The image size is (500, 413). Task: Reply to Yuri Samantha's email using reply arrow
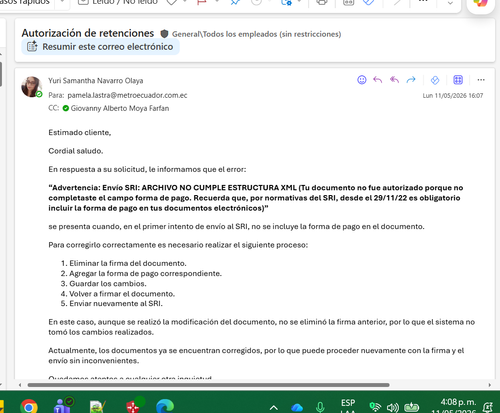point(378,80)
